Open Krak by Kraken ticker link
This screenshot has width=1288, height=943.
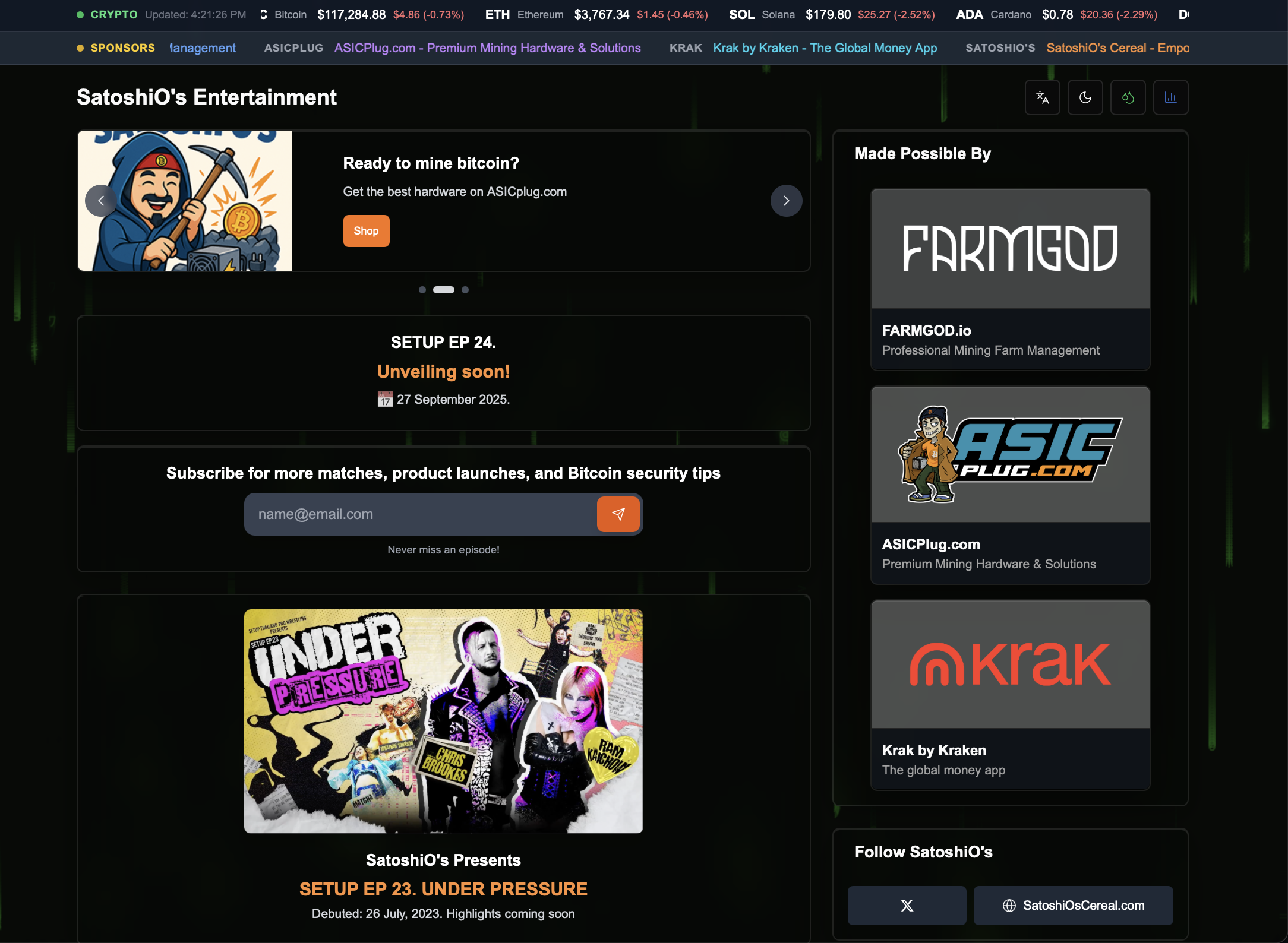click(x=825, y=48)
